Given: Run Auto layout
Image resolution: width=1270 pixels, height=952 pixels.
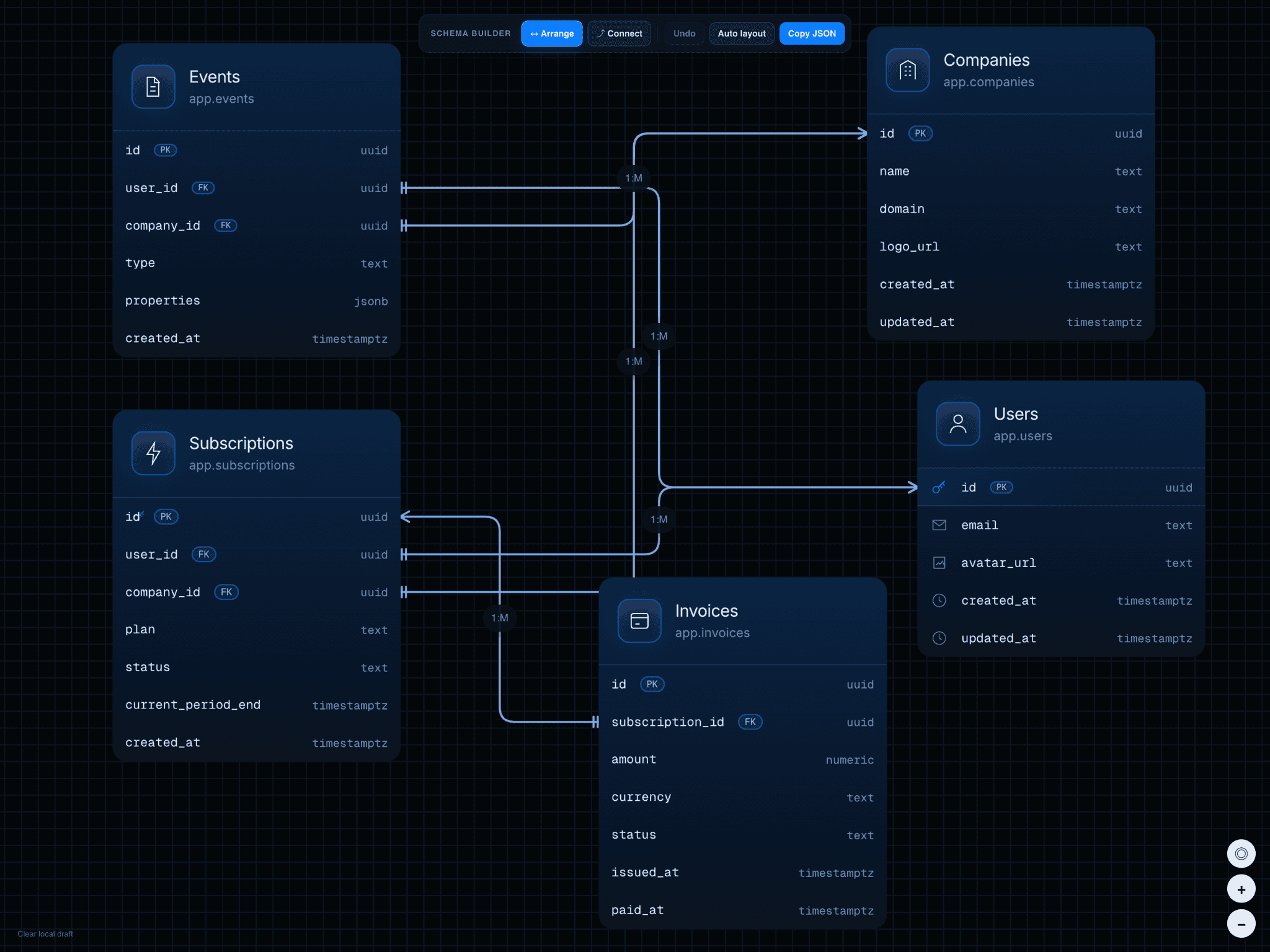Looking at the screenshot, I should [x=741, y=33].
